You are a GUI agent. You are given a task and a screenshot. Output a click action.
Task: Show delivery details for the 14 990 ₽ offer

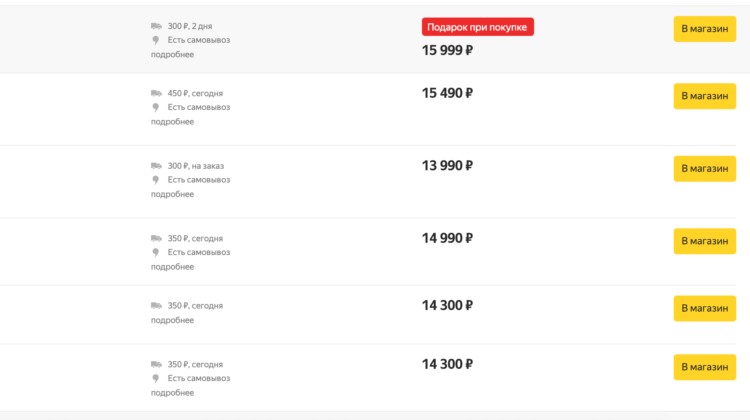point(172,267)
